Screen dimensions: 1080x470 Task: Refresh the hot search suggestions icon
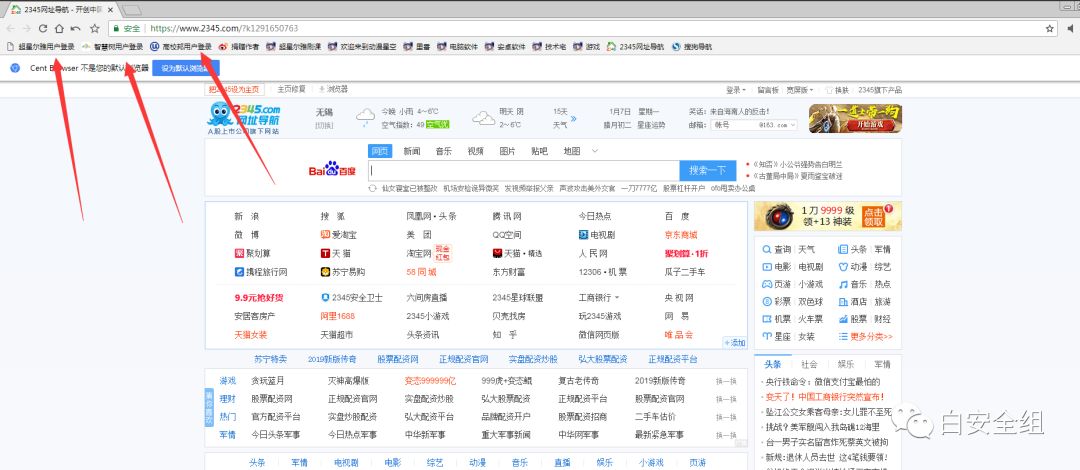(x=372, y=188)
